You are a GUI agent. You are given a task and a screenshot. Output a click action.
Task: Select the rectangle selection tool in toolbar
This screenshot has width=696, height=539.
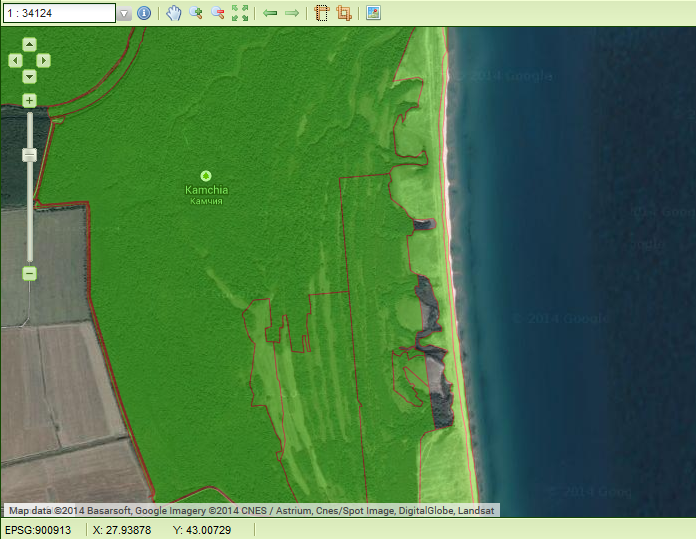pyautogui.click(x=321, y=13)
